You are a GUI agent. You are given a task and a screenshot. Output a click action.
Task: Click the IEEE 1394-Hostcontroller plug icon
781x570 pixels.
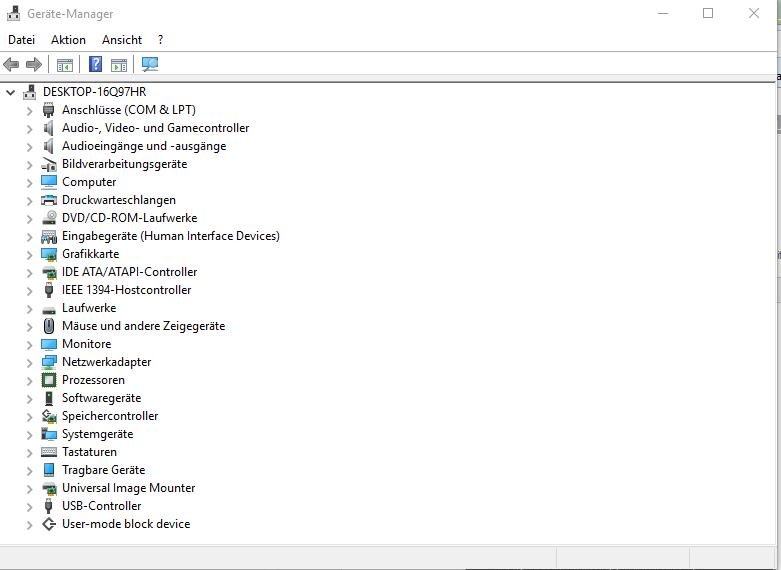(48, 290)
